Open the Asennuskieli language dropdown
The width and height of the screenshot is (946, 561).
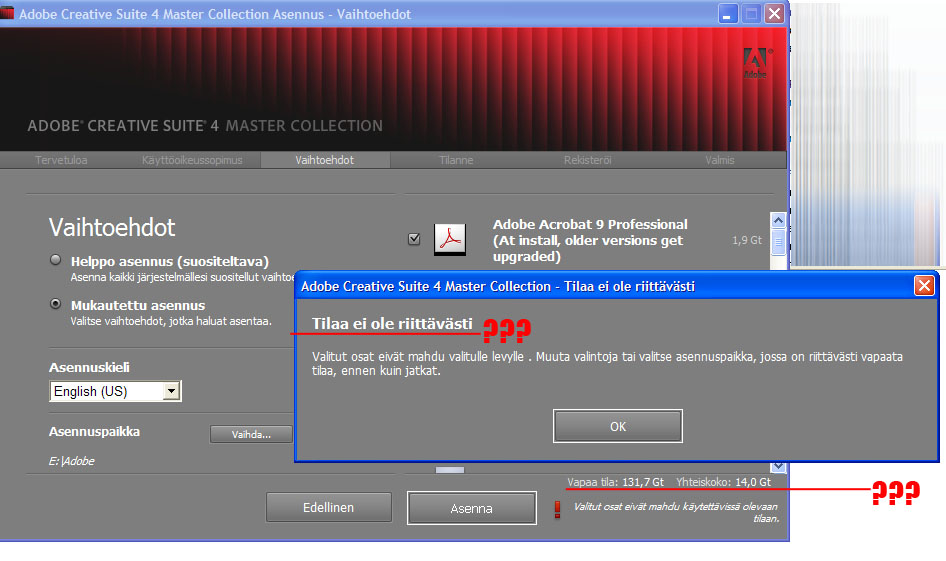[x=171, y=391]
